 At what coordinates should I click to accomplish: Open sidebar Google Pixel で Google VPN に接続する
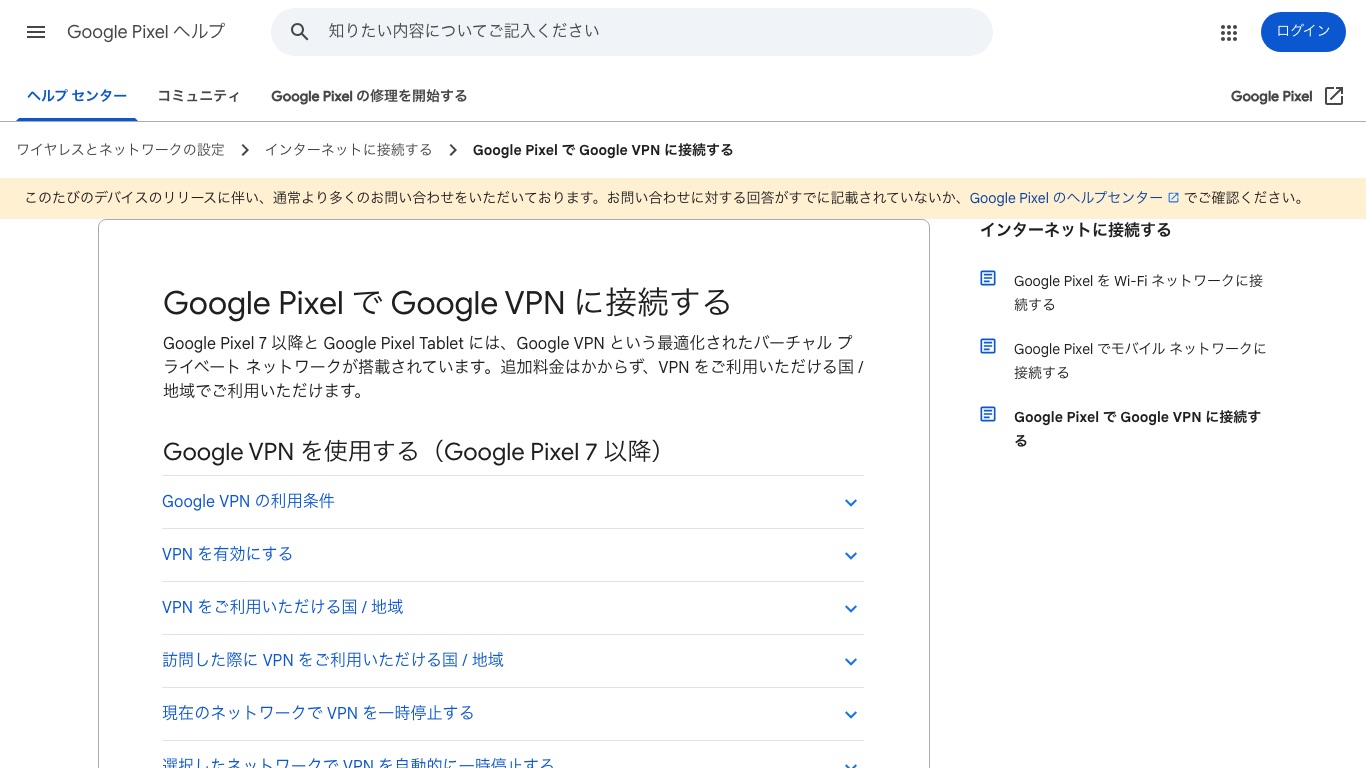(1137, 429)
